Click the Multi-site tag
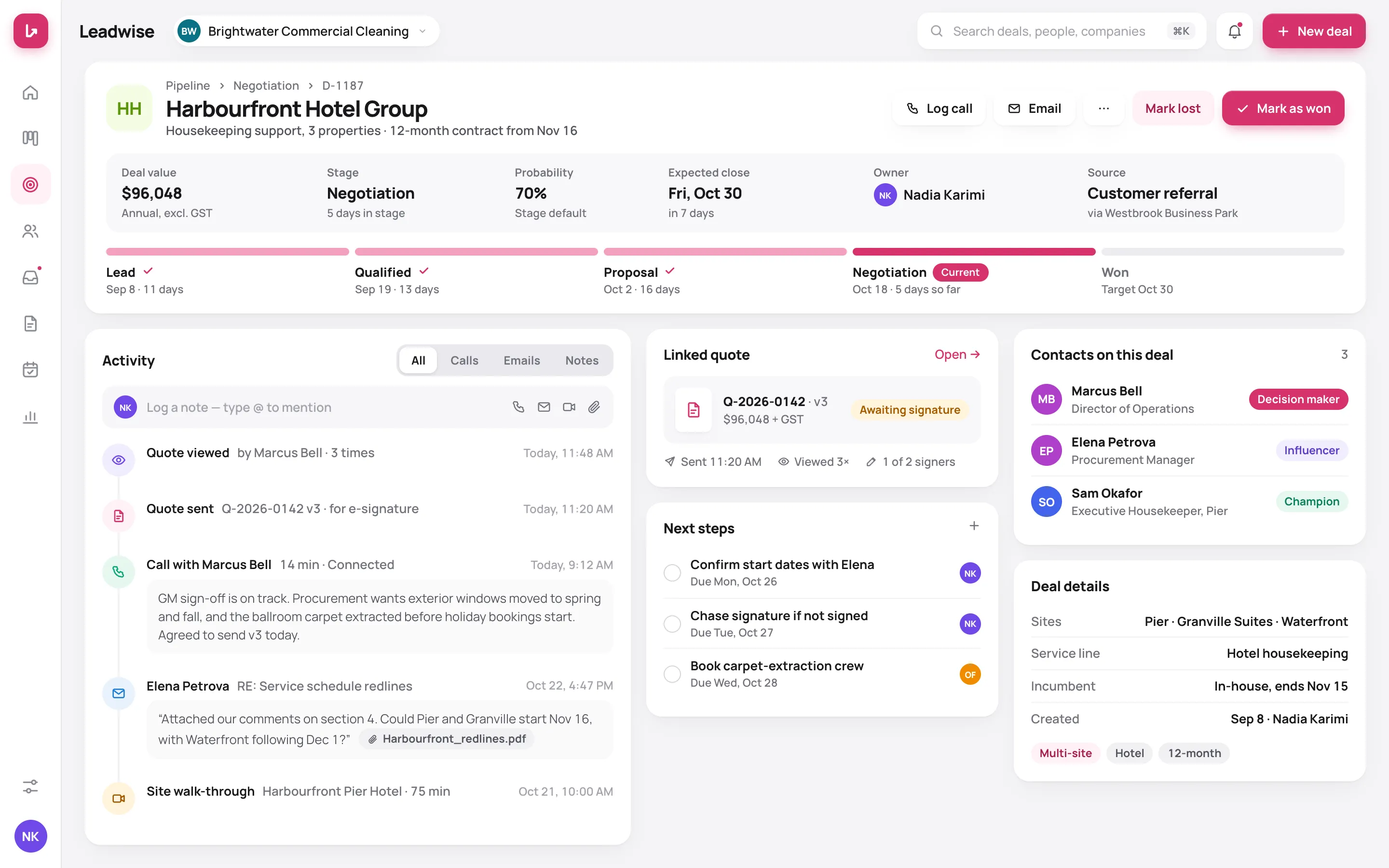Screen dimensions: 1389x868 [x=1065, y=753]
